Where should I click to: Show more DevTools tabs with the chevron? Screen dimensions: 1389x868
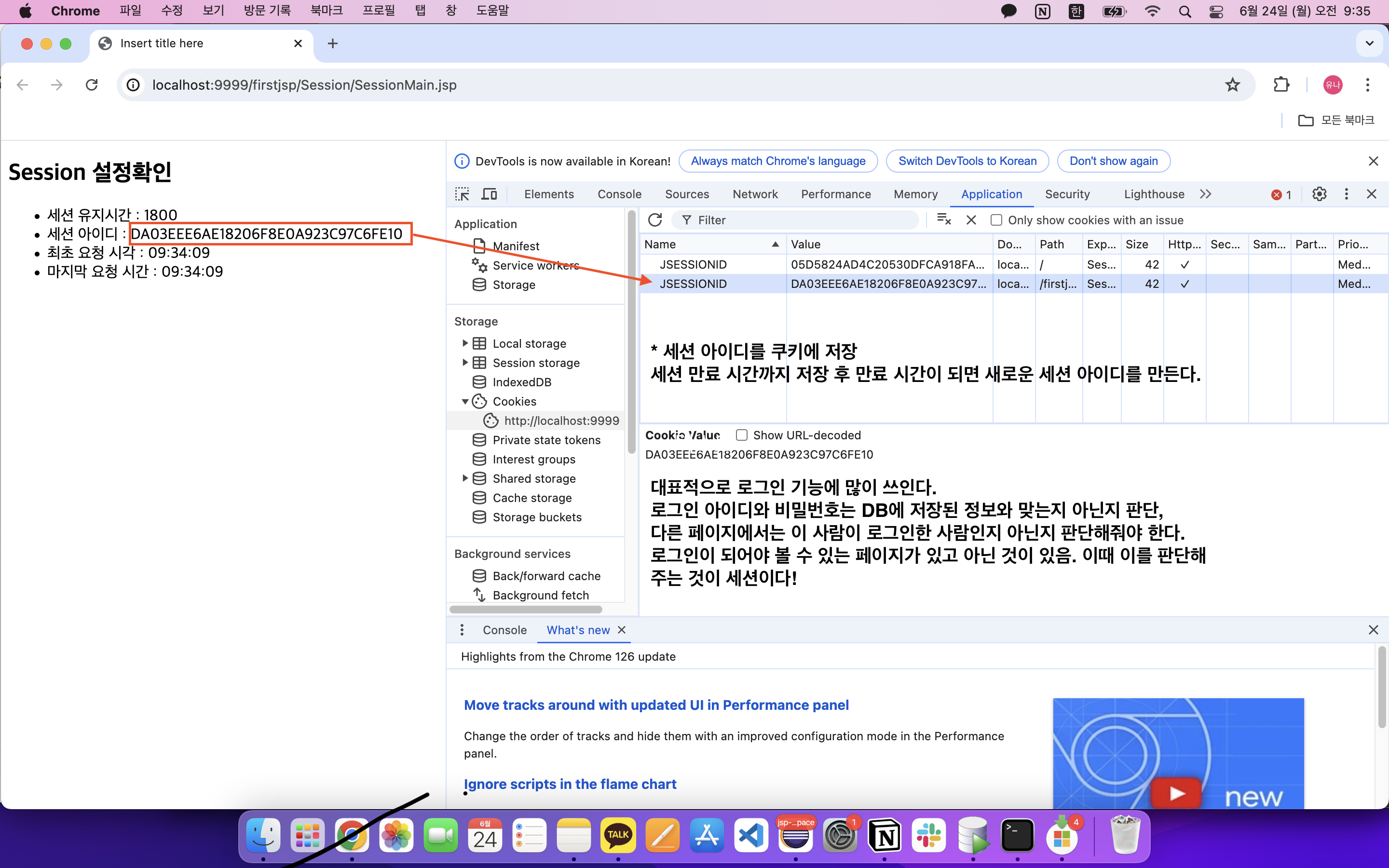tap(1205, 194)
